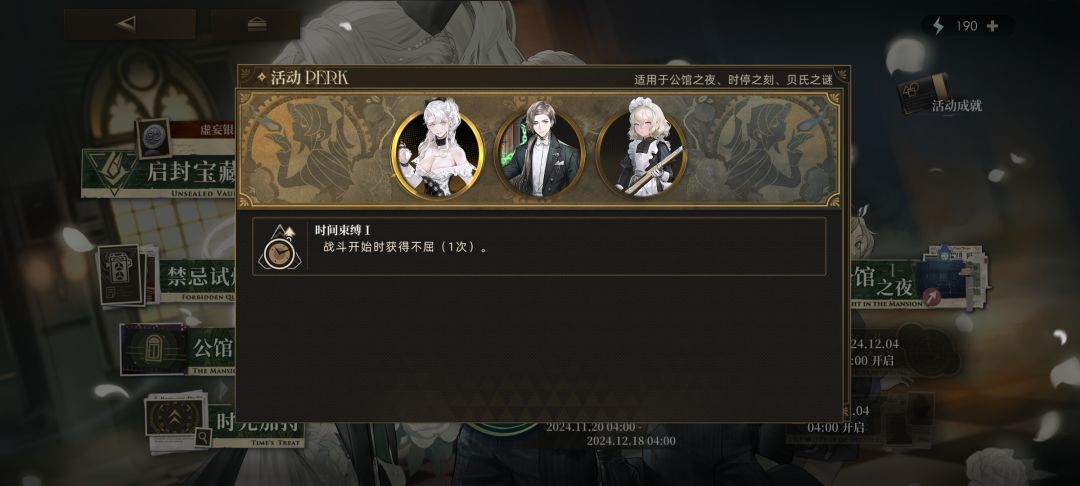Tap the achievement ticket icon
Viewport: 1080px width, 486px height.
pyautogui.click(x=922, y=94)
